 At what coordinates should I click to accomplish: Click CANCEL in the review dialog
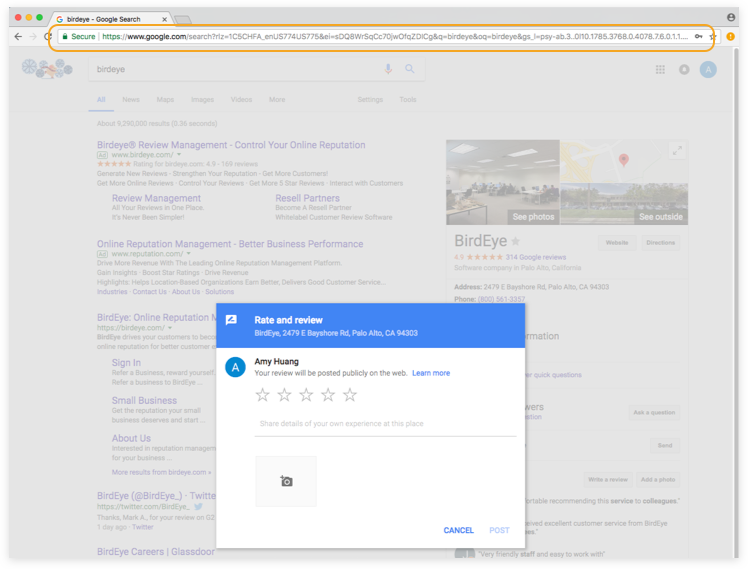458,530
